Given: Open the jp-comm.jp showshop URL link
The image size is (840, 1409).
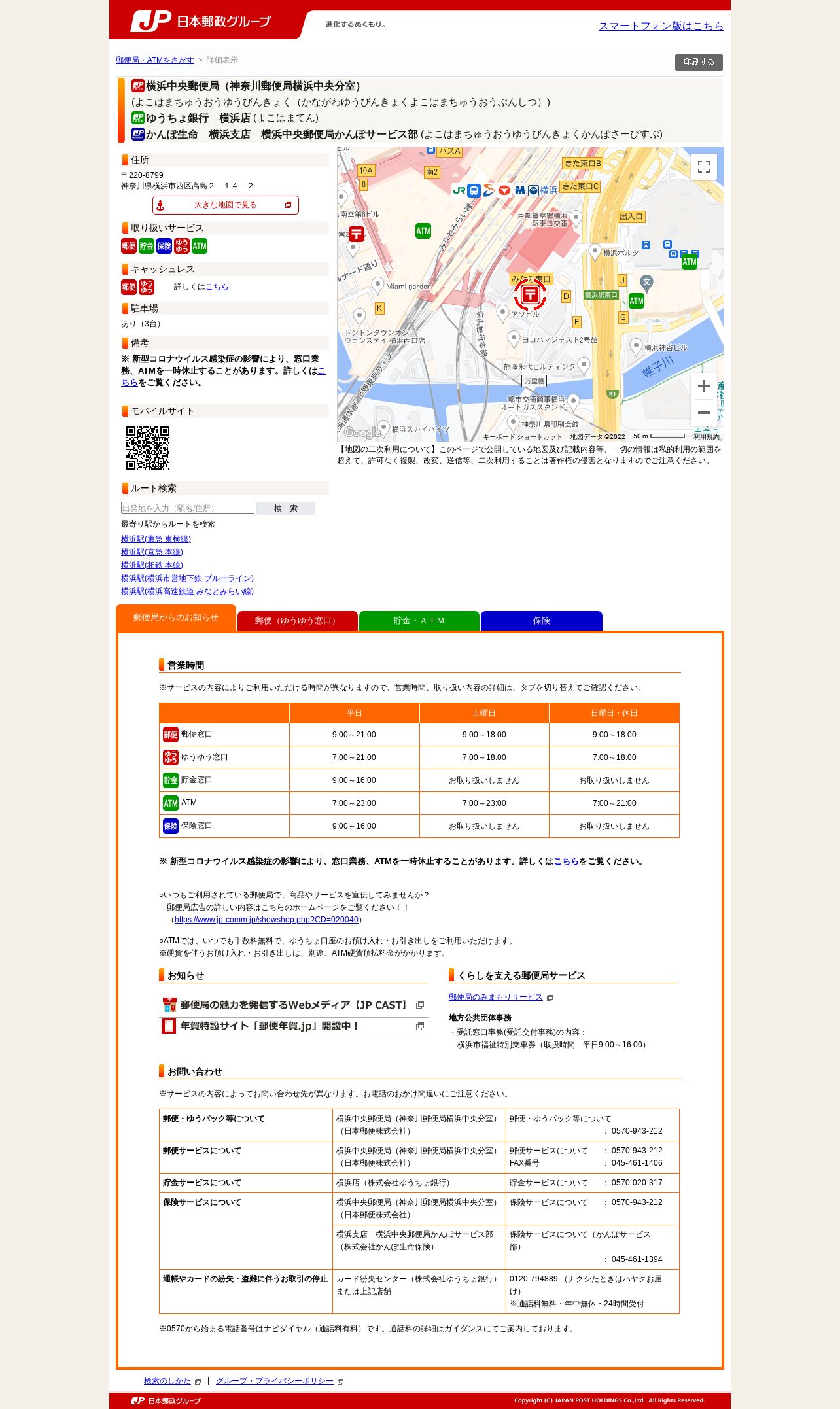Looking at the screenshot, I should tap(266, 920).
